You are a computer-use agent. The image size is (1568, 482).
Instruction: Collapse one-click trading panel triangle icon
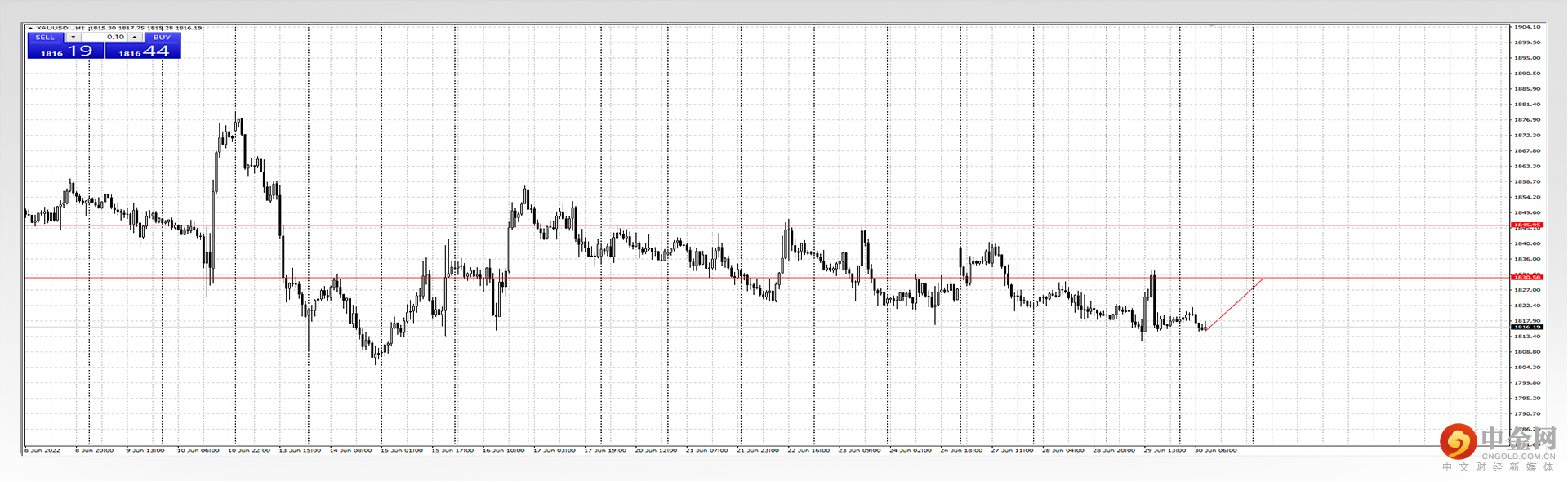point(30,29)
